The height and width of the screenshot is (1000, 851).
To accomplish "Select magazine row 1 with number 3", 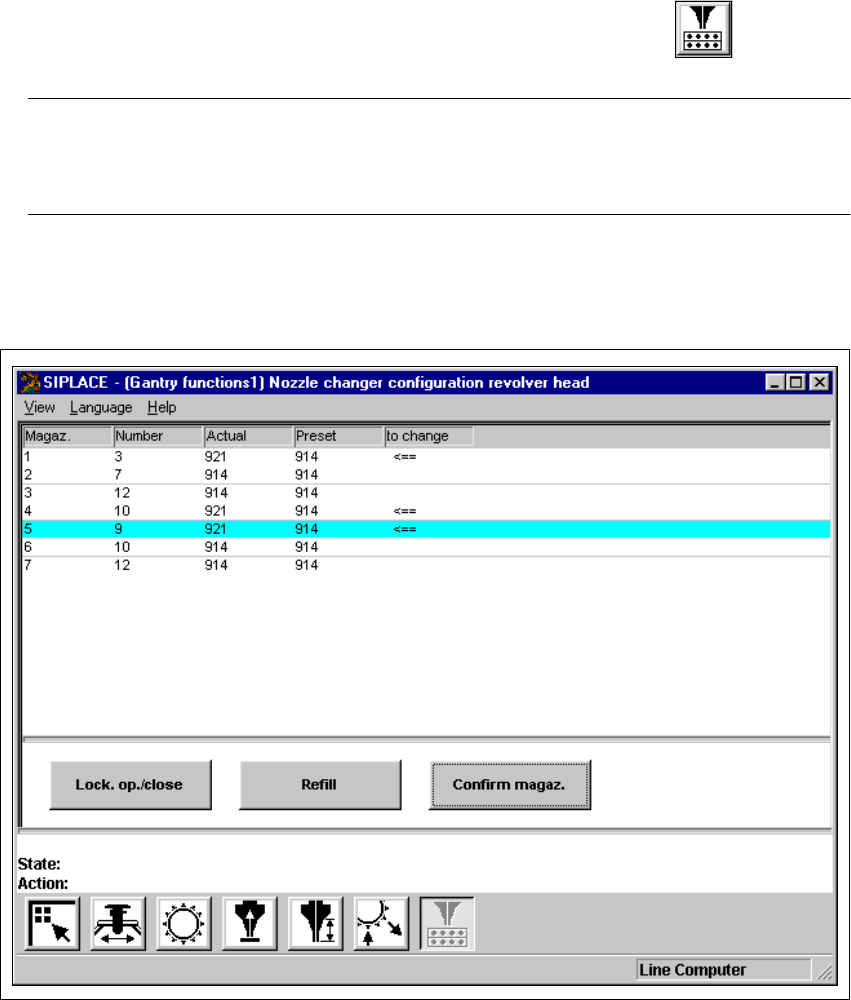I will (426, 457).
